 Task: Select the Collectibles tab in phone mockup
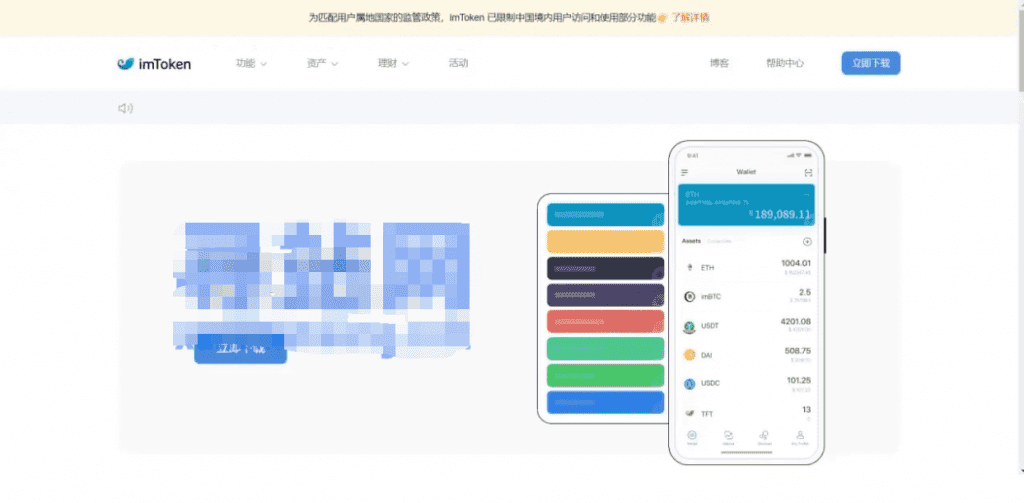[x=720, y=241]
